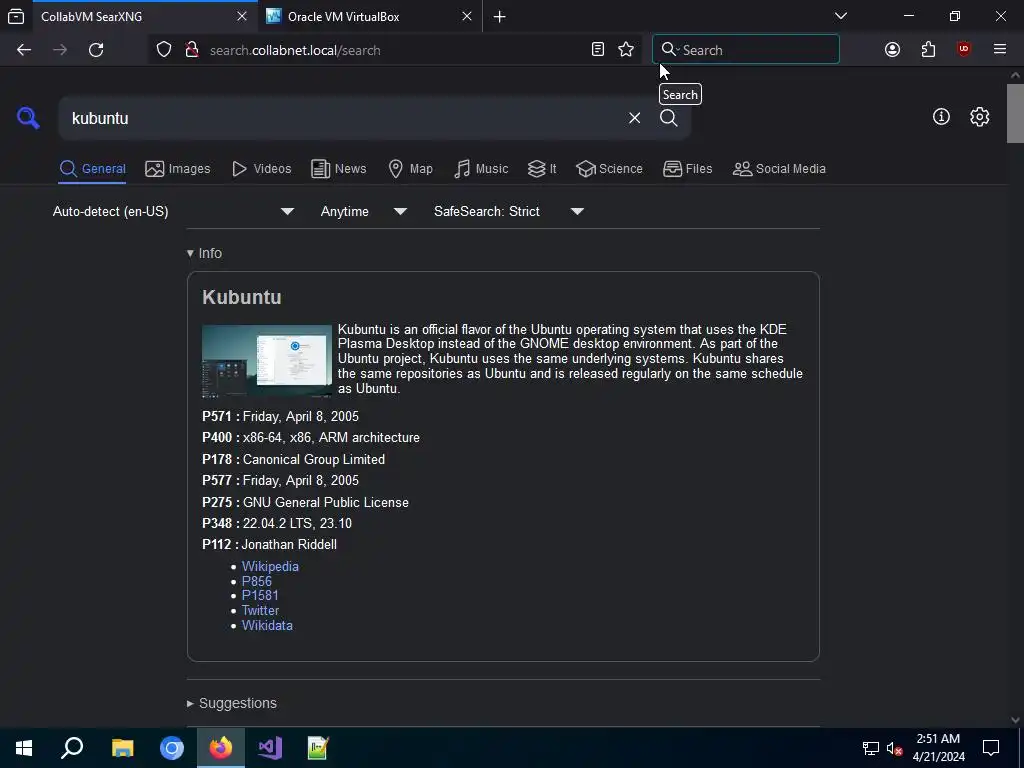
Task: Open the Firefox account icon
Action: [x=892, y=50]
